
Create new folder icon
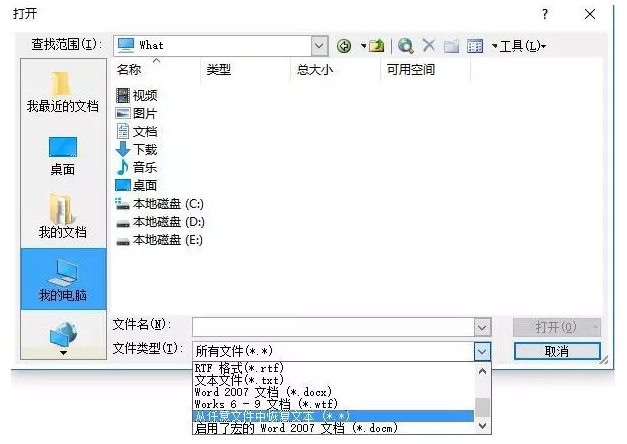pyautogui.click(x=451, y=46)
